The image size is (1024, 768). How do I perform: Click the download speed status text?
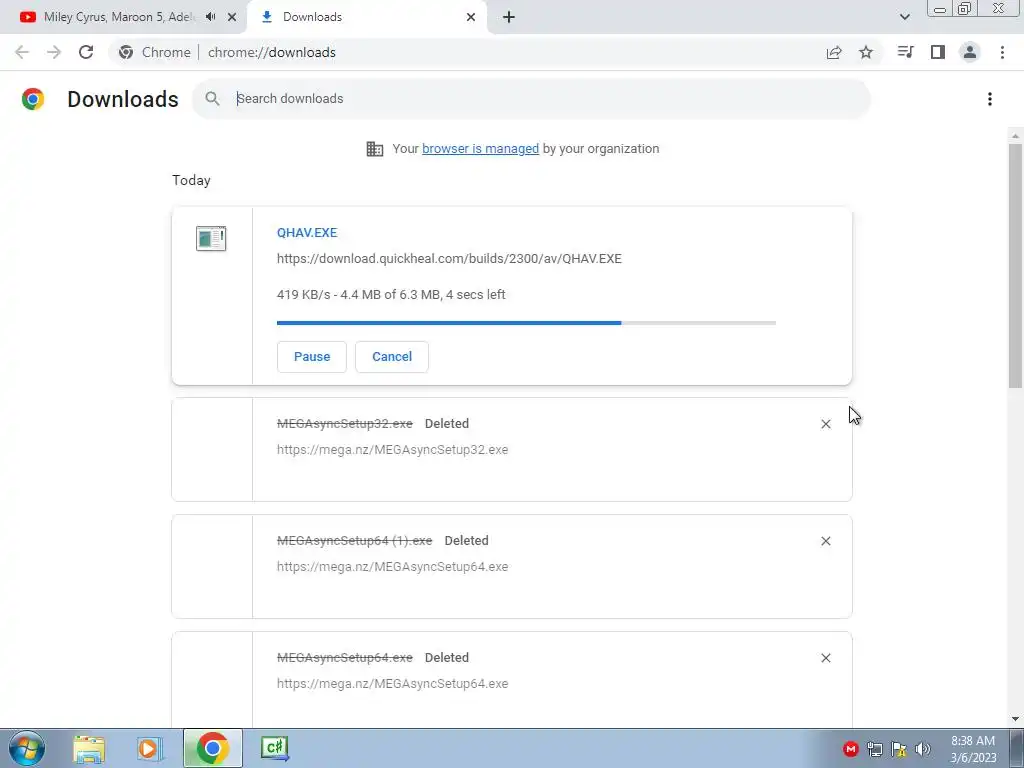pos(391,295)
